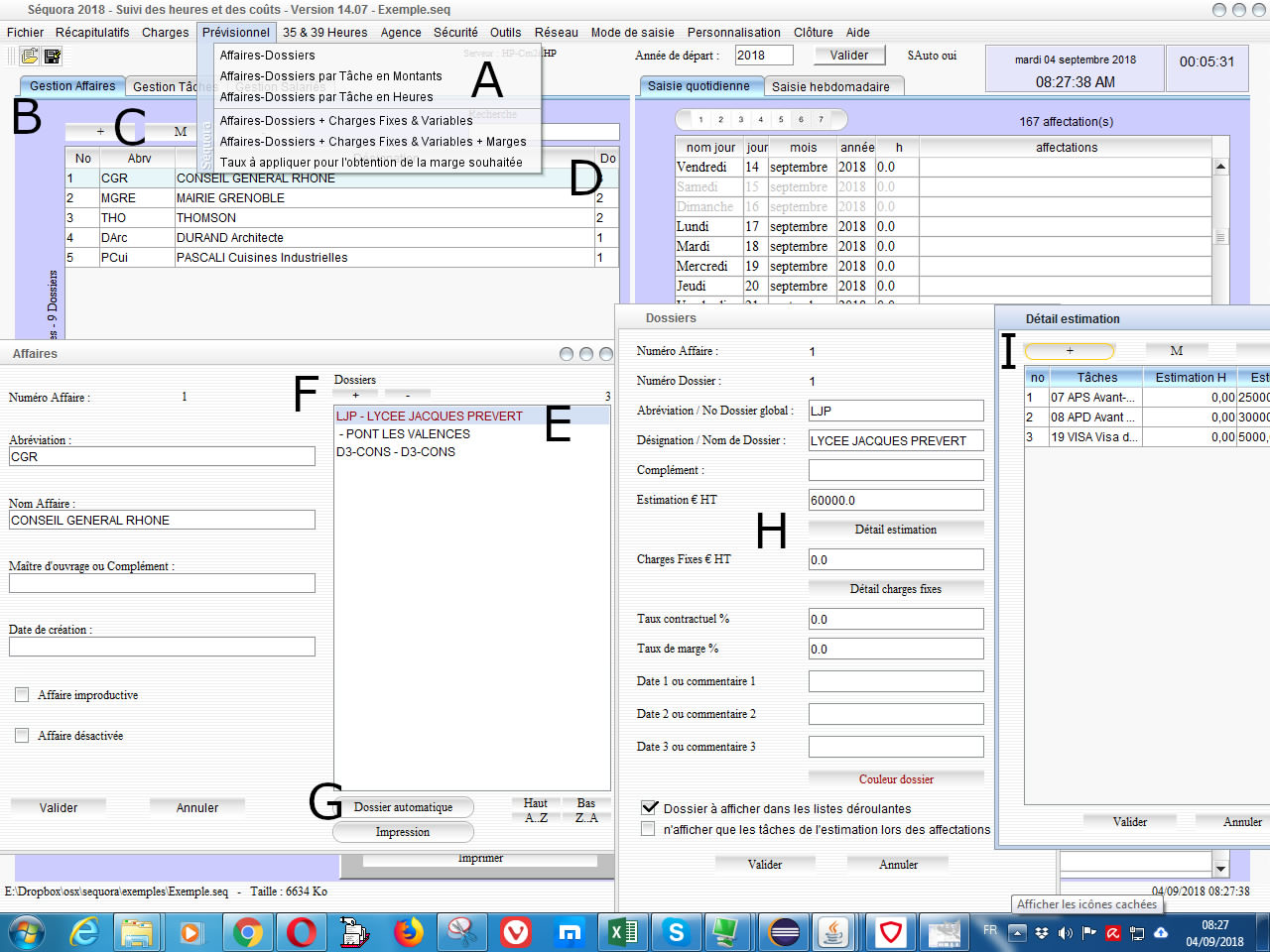The width and height of the screenshot is (1270, 952).
Task: Click the Windows Start button
Action: (x=27, y=932)
